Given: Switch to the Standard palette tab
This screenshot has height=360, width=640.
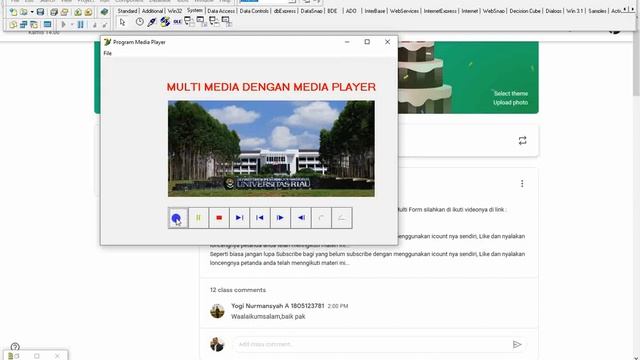Looking at the screenshot, I should [x=127, y=11].
